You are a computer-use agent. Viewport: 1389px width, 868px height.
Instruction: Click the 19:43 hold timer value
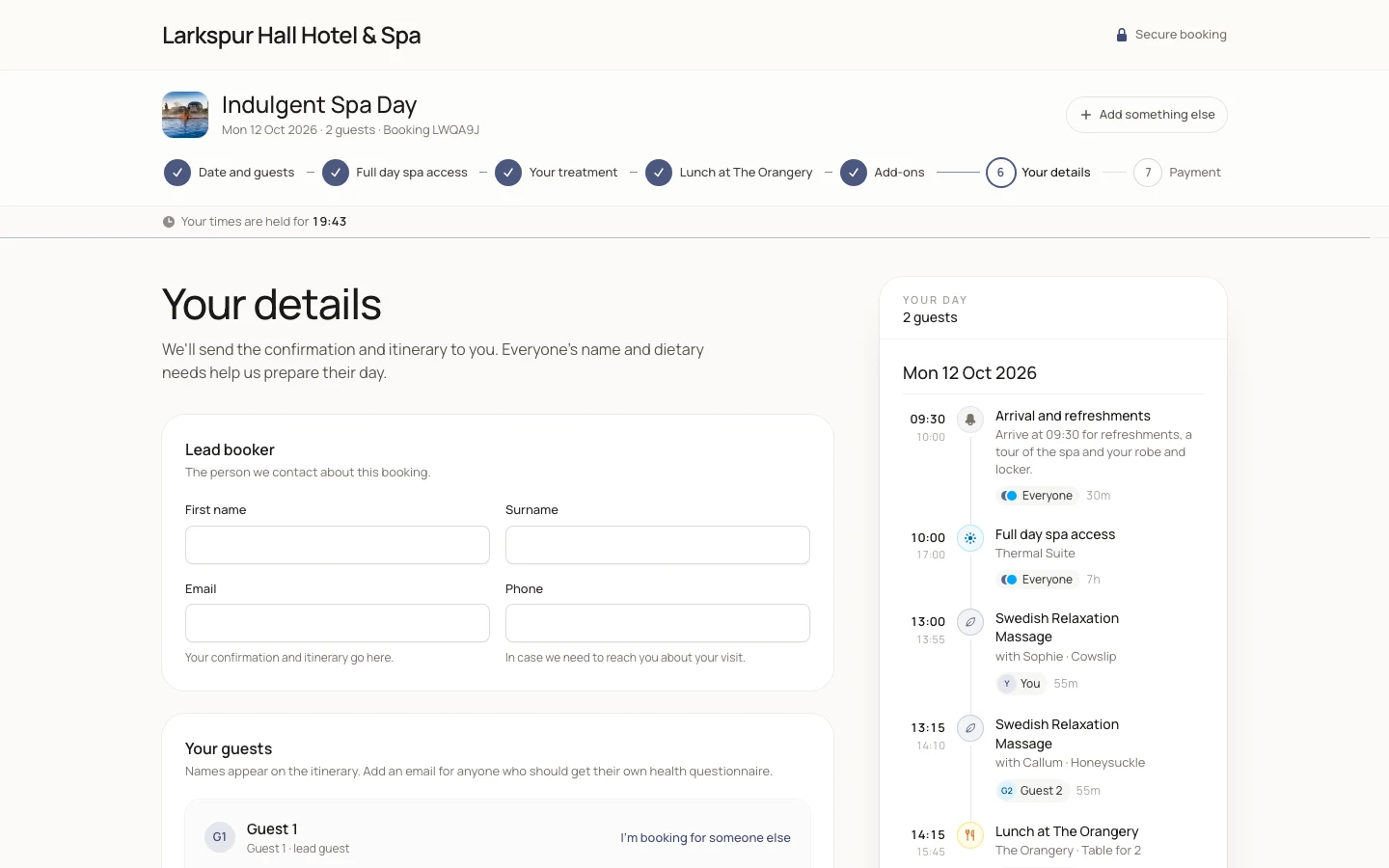[x=330, y=222]
